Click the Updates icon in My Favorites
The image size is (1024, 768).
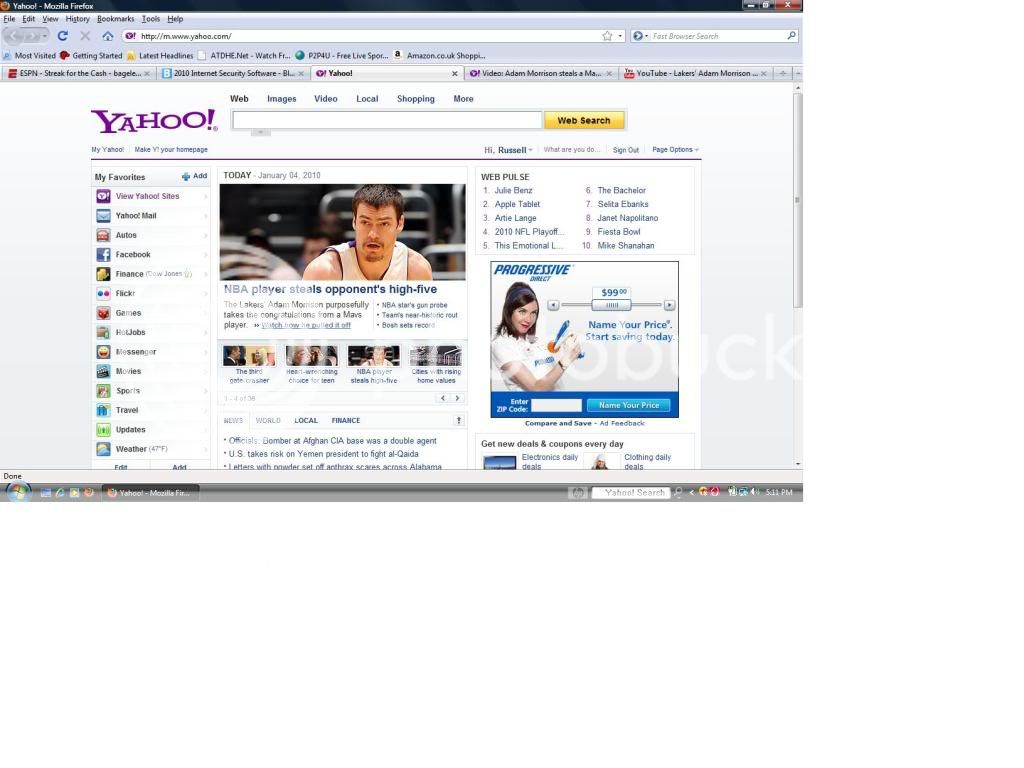click(x=103, y=430)
